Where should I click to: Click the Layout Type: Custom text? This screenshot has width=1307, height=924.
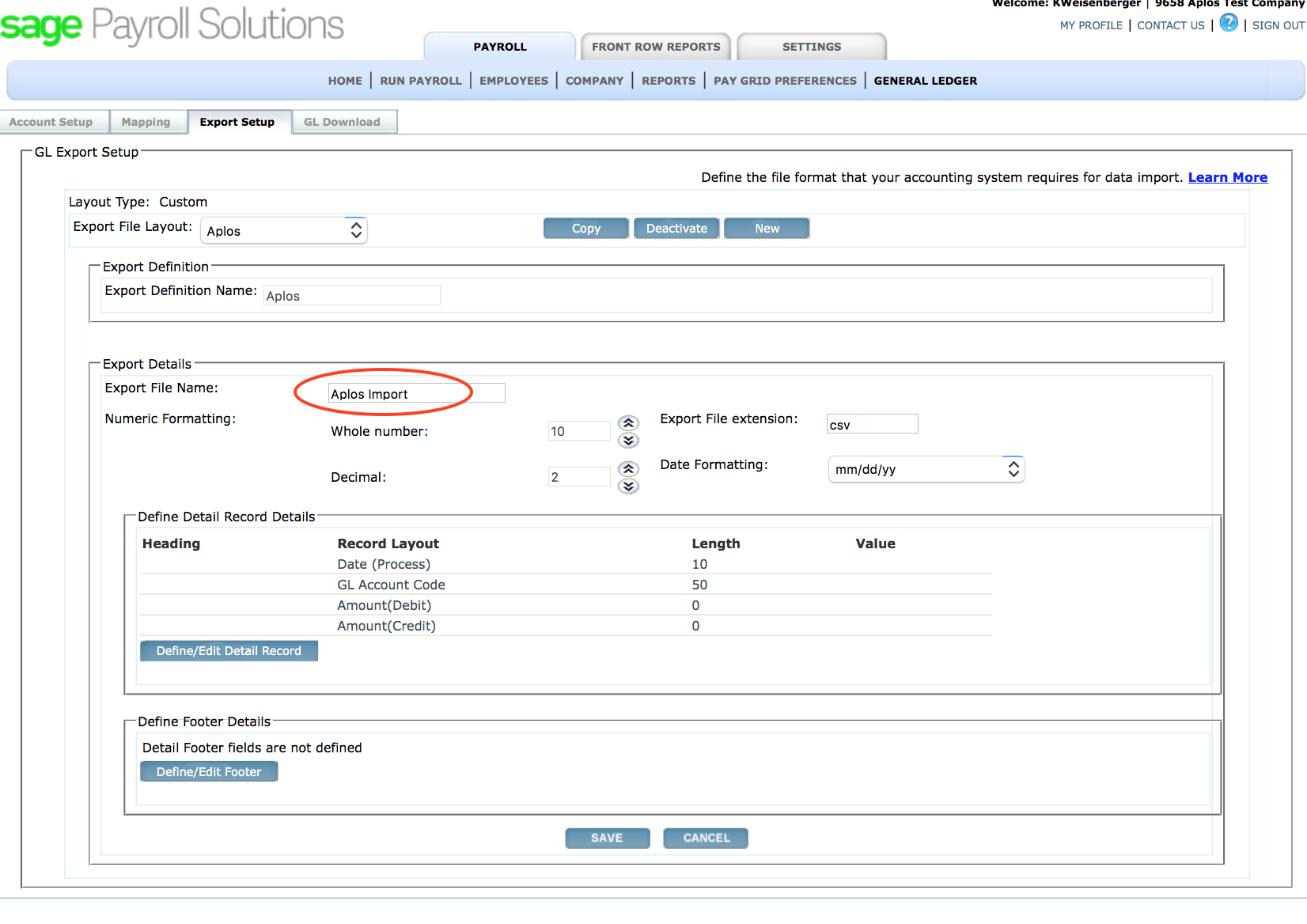138,202
